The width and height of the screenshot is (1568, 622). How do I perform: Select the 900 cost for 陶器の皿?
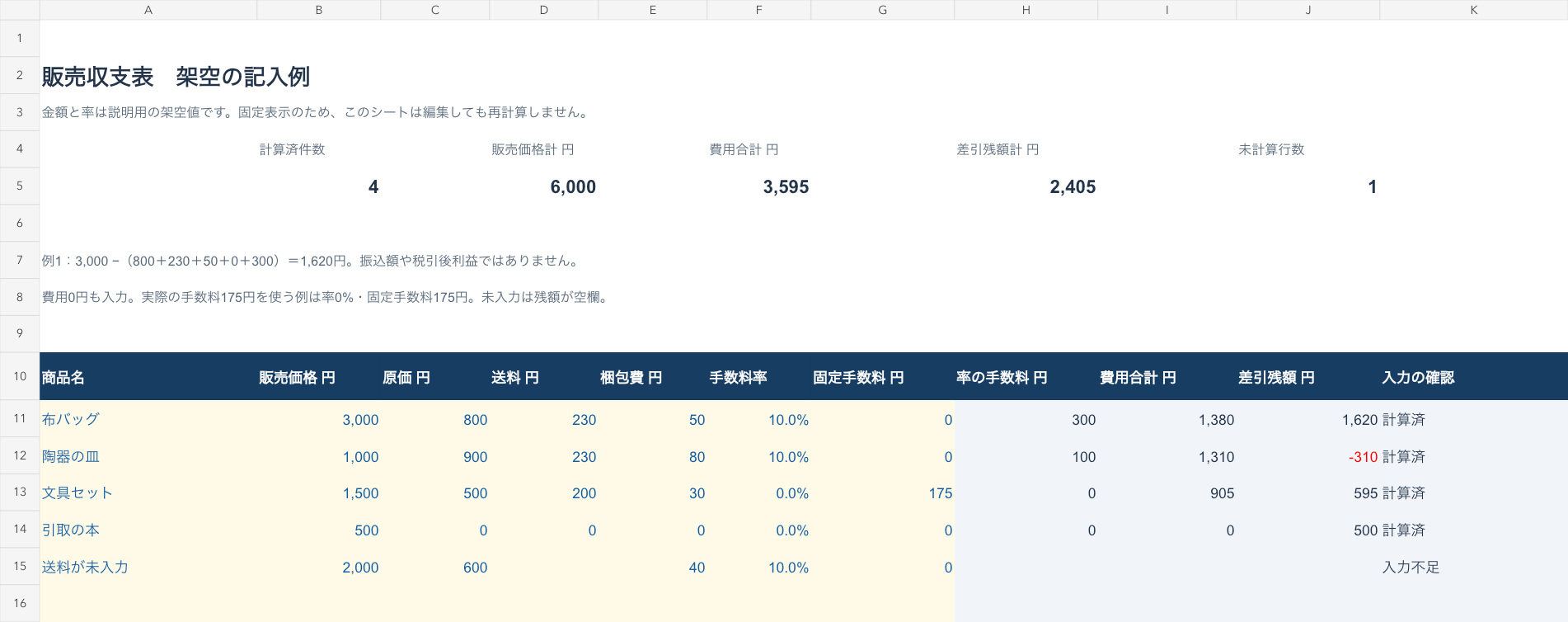pyautogui.click(x=475, y=457)
